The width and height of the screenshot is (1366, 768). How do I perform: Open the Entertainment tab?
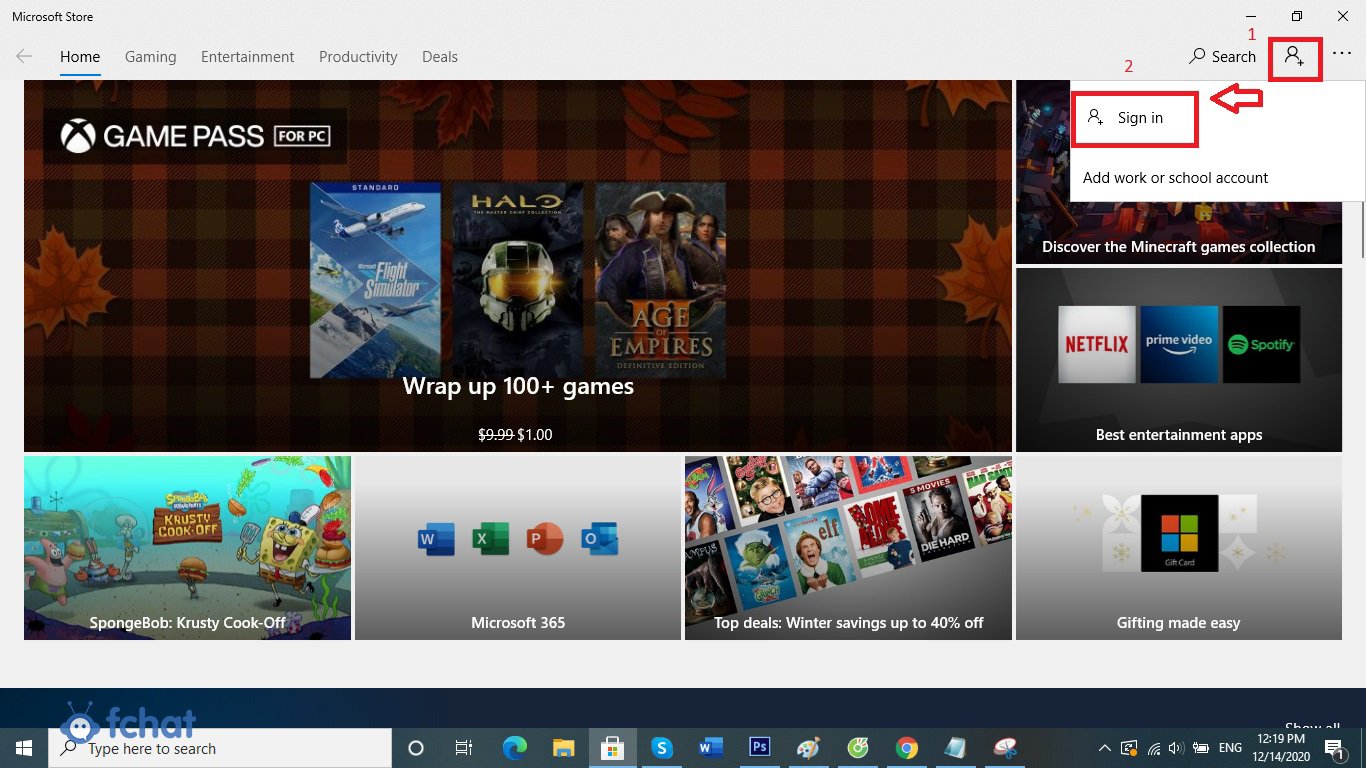247,57
